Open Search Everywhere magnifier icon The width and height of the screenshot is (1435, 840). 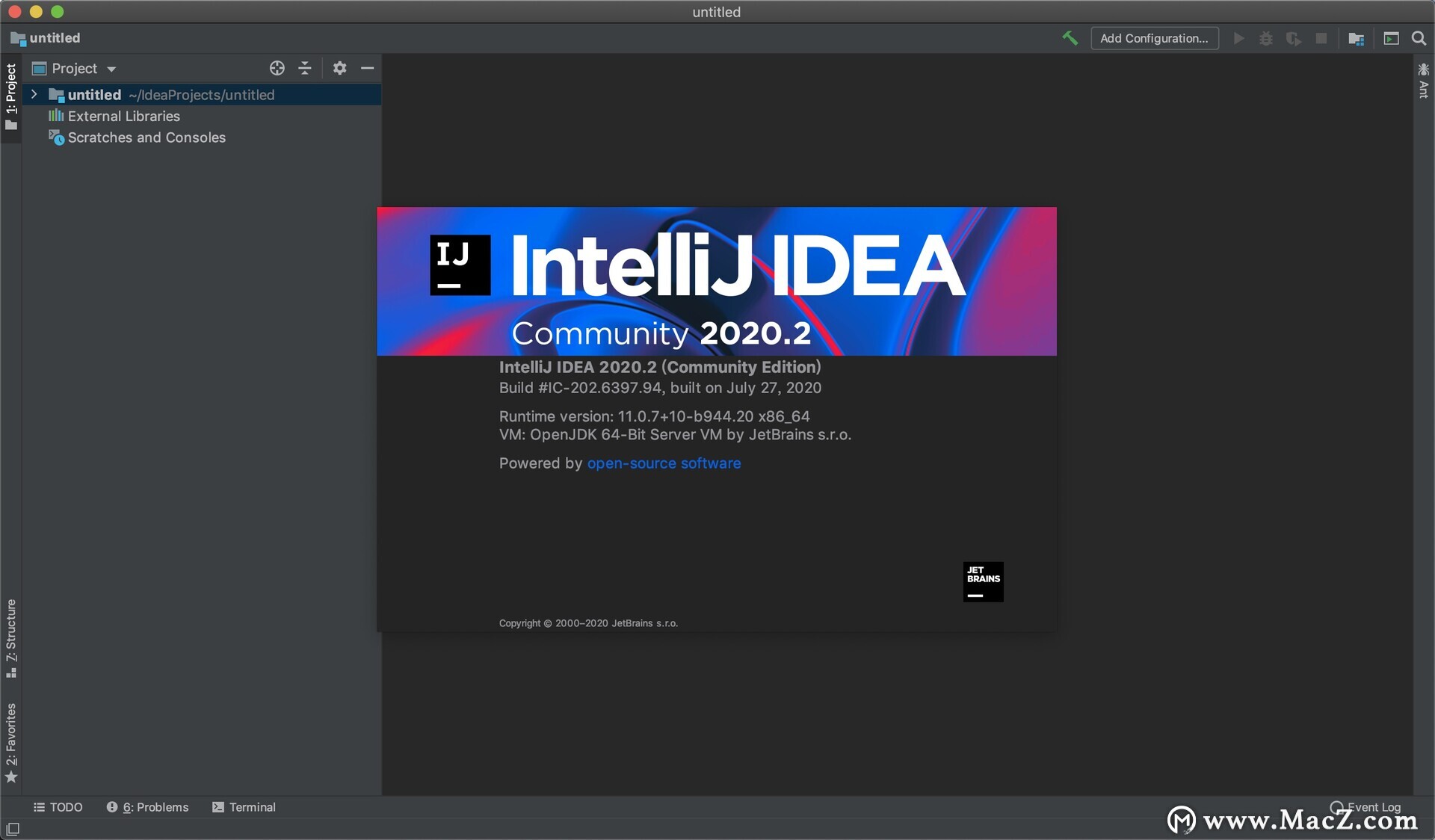[x=1419, y=38]
